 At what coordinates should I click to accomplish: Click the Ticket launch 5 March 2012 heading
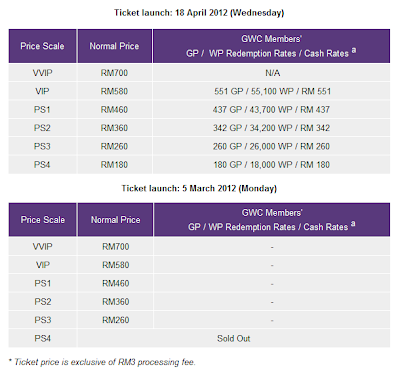point(199,188)
